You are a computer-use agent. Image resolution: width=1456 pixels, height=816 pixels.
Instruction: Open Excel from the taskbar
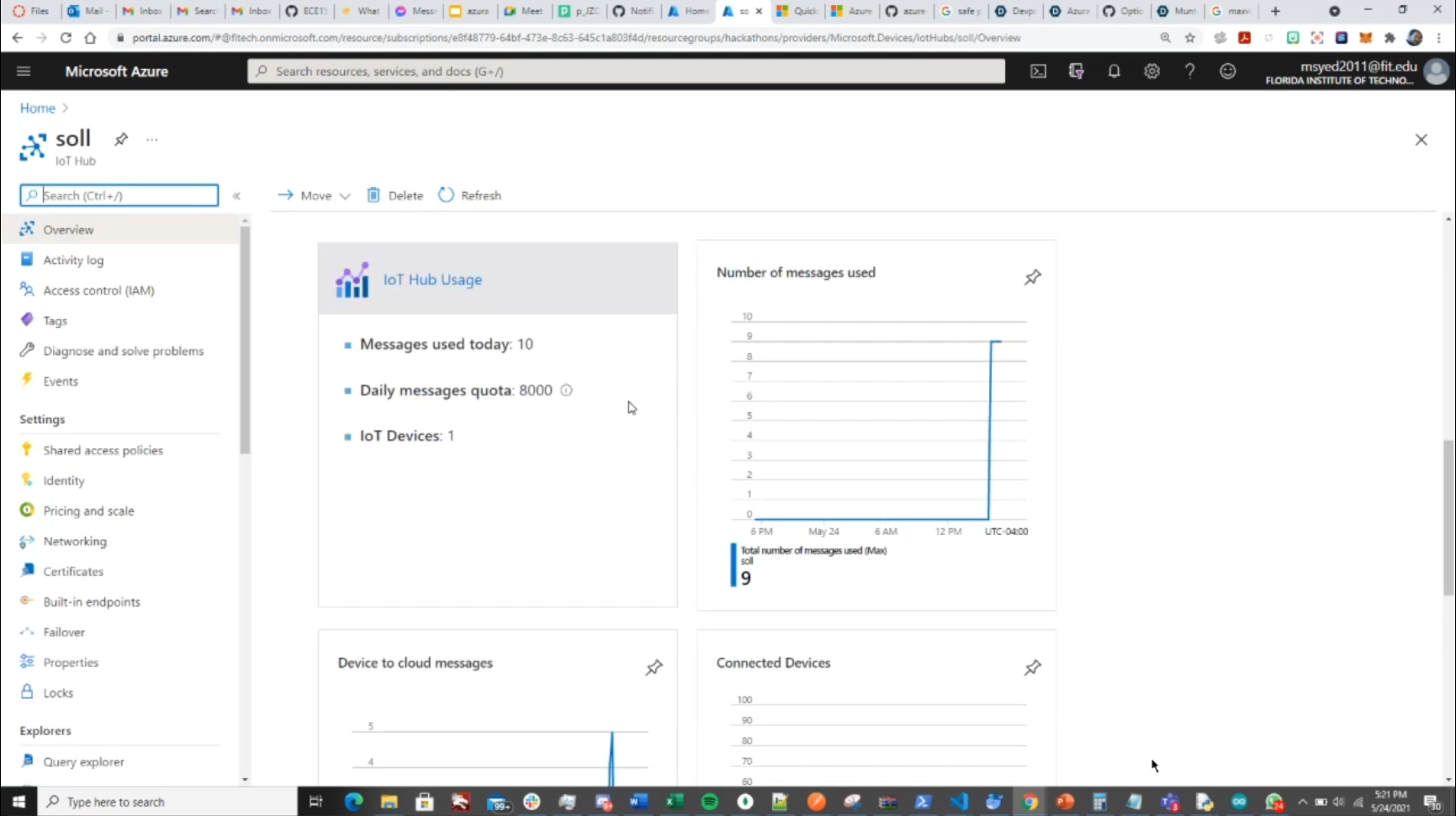point(674,802)
